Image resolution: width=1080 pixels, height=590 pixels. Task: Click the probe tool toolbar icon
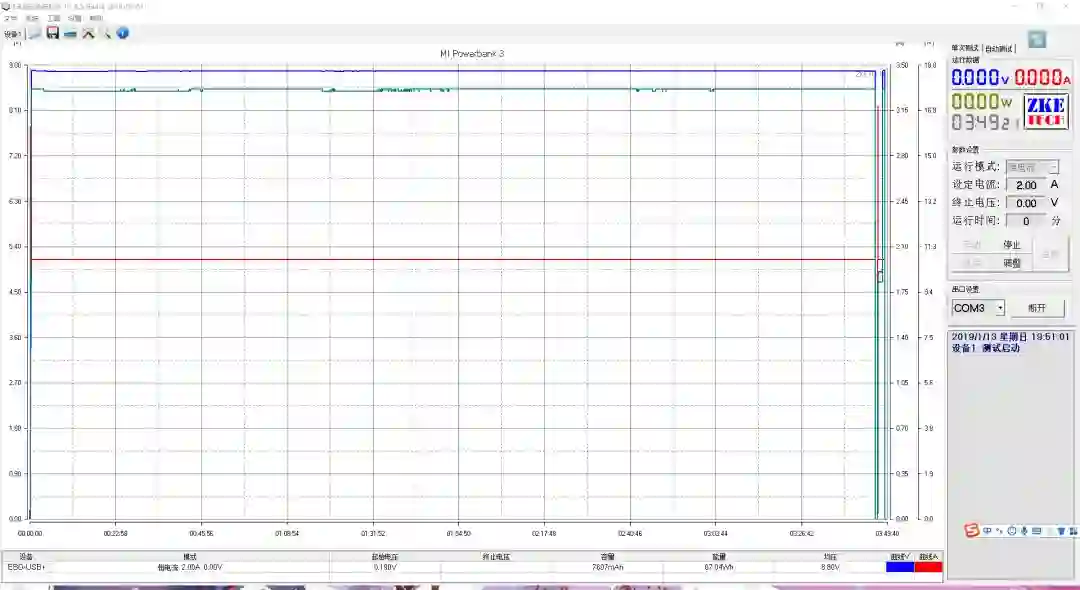tap(106, 33)
